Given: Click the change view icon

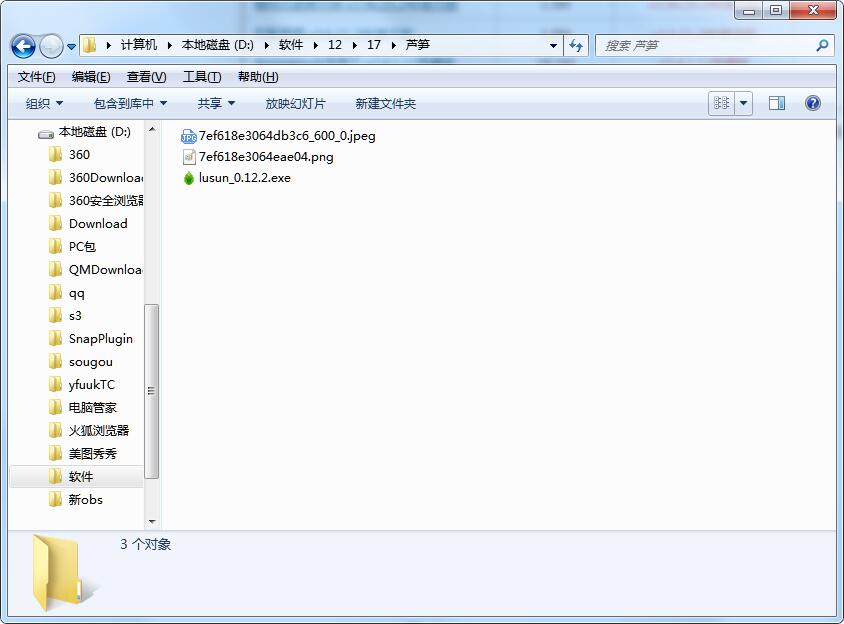Looking at the screenshot, I should 721,103.
